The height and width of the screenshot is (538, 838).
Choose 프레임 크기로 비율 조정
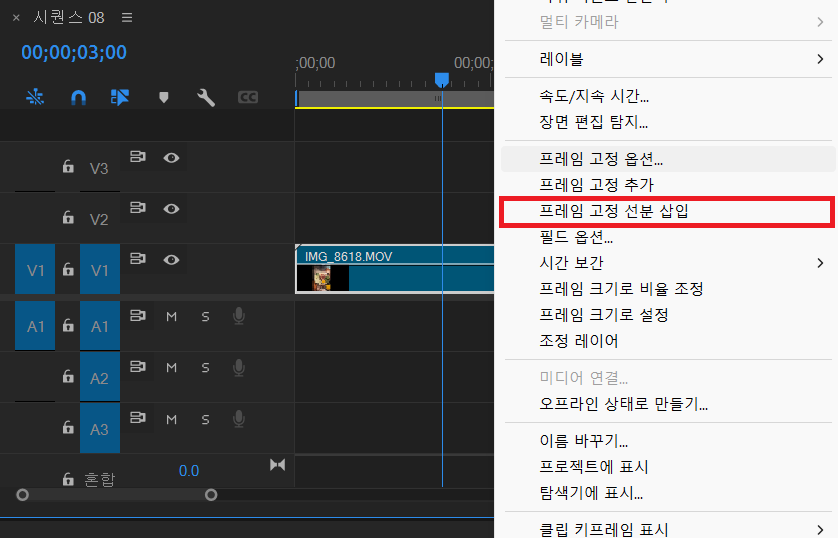[668, 289]
